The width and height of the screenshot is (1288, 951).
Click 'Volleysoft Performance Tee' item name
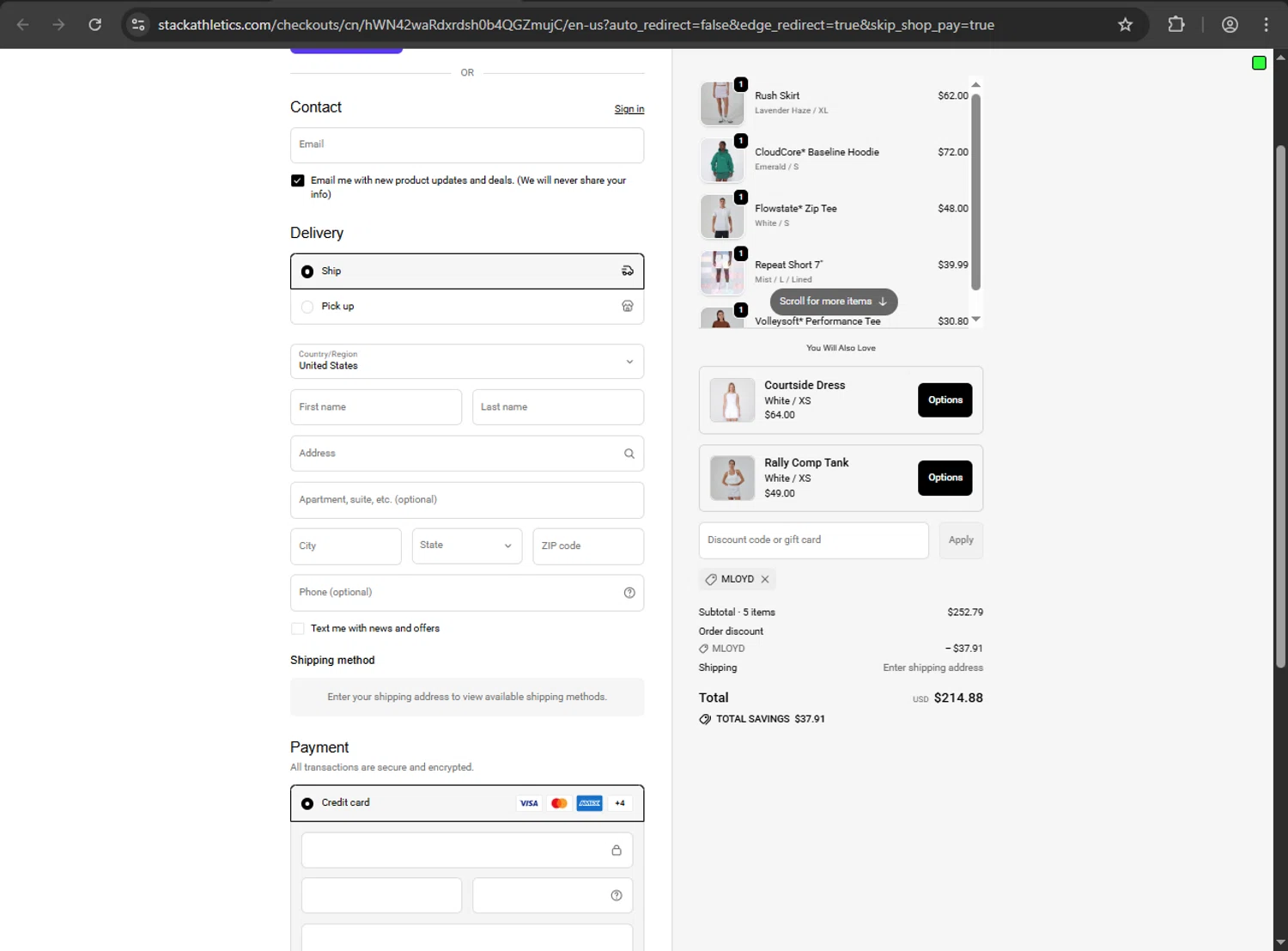[x=817, y=321]
